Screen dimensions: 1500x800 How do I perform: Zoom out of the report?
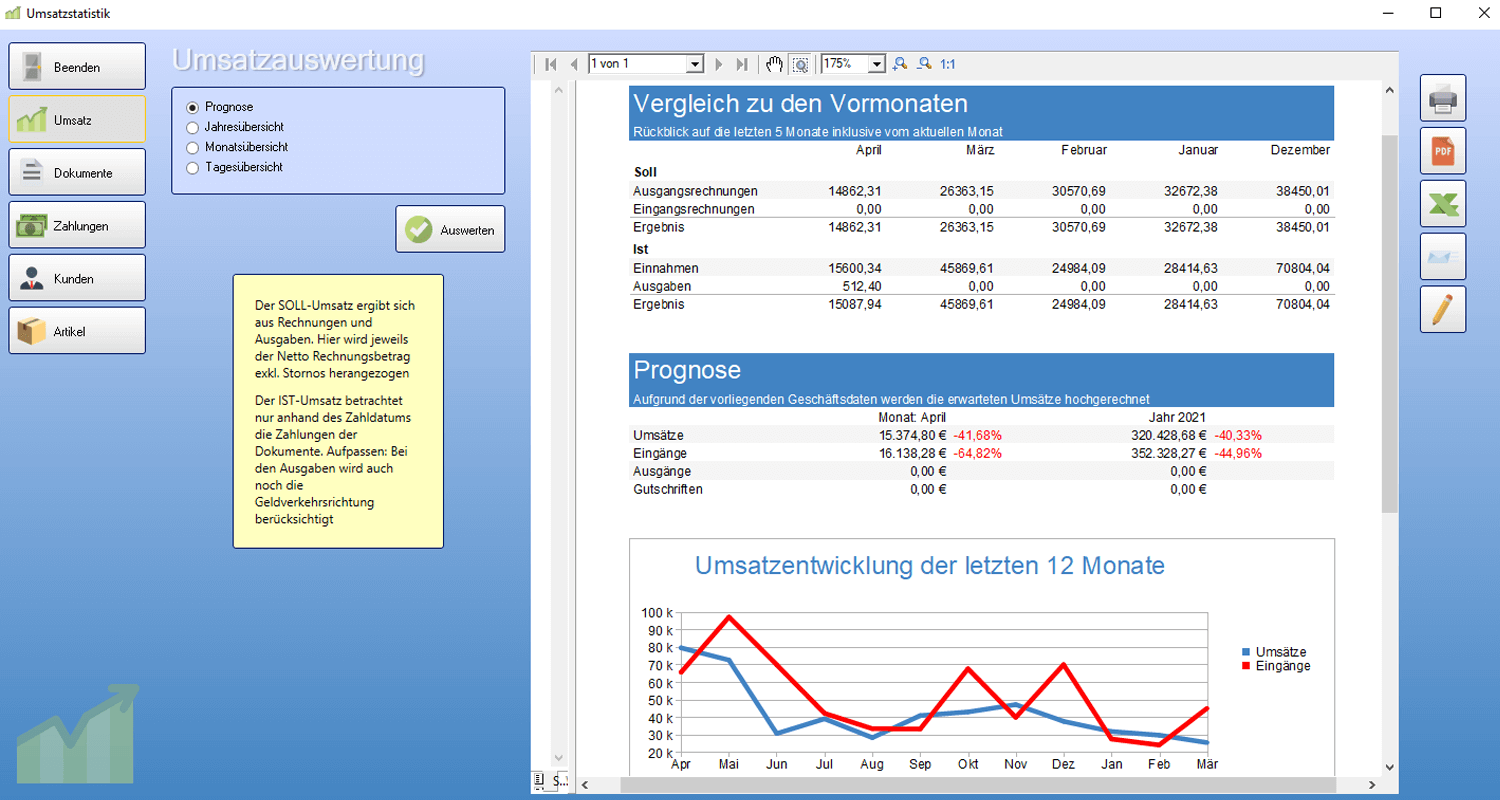click(x=924, y=64)
